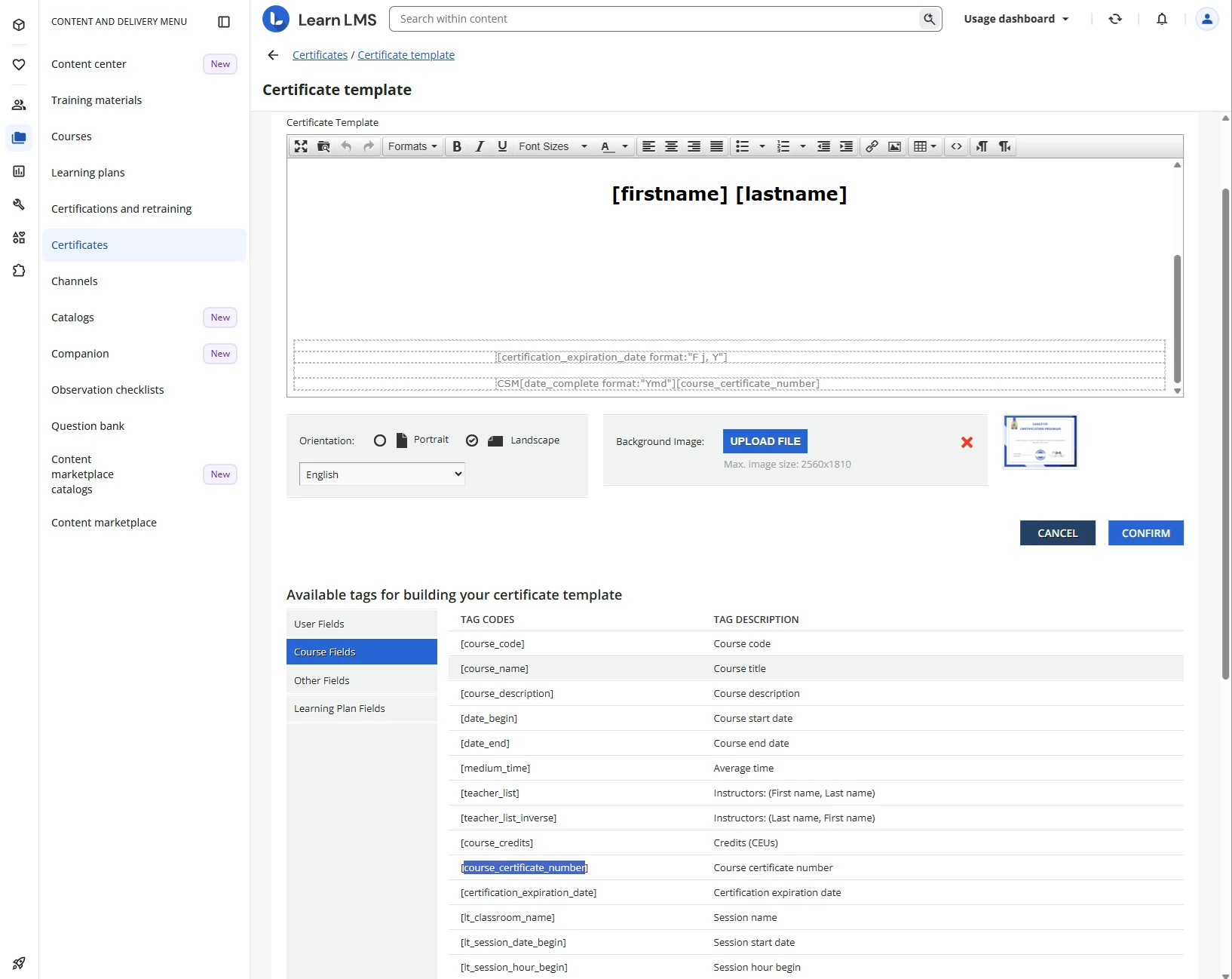Click the CONFIRM button
Image resolution: width=1232 pixels, height=979 pixels.
coord(1146,533)
